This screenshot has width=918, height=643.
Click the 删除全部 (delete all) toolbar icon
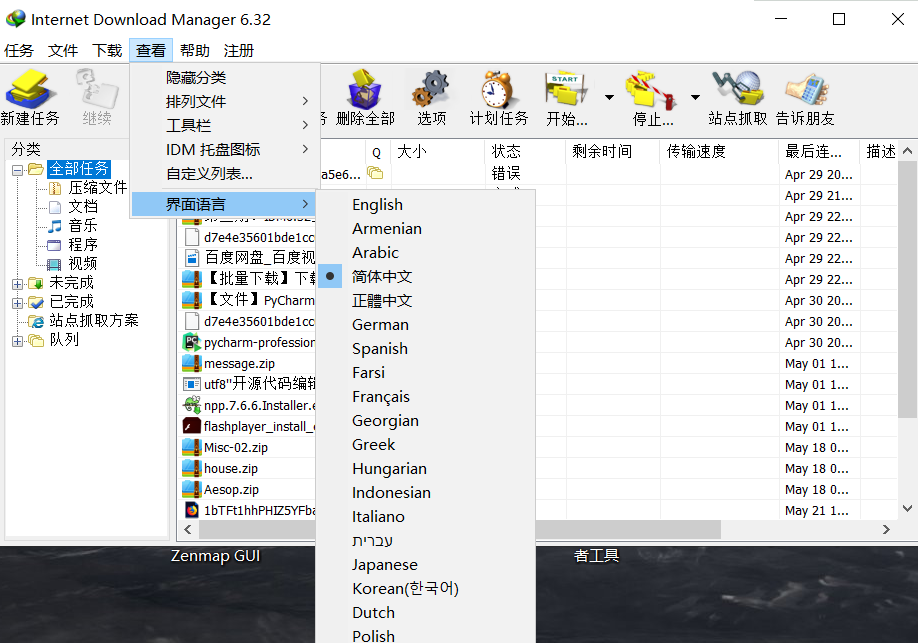tap(365, 91)
